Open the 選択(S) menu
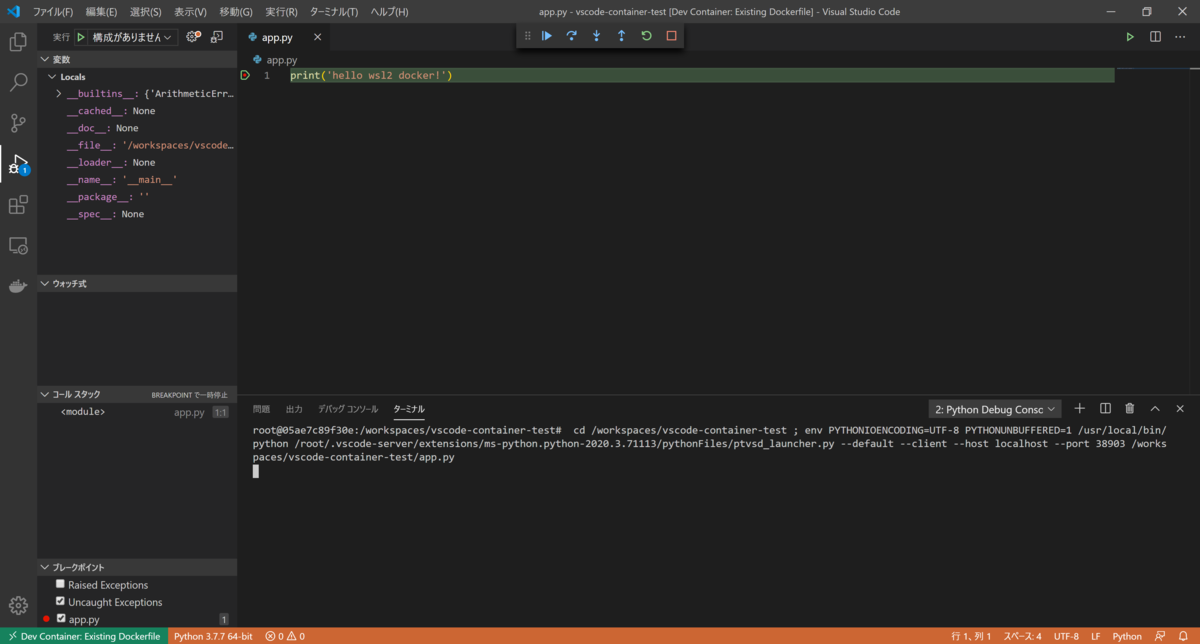 tap(146, 12)
